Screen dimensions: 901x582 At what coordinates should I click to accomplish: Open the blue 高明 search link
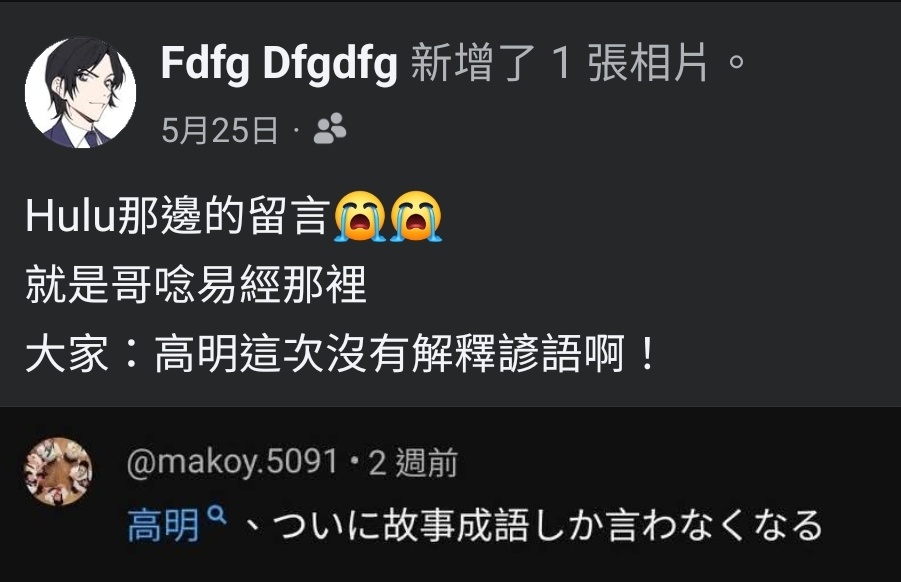coord(163,526)
